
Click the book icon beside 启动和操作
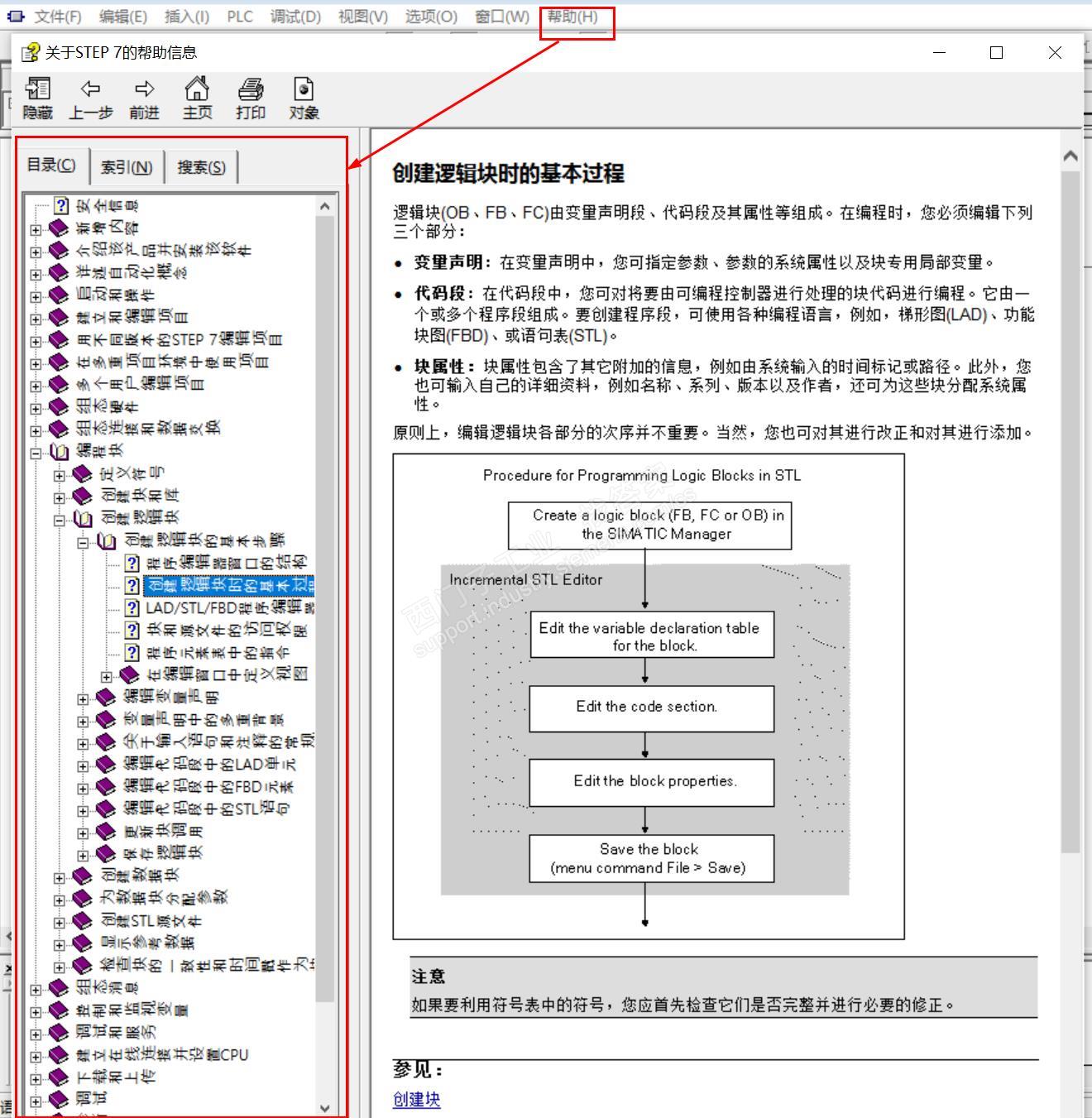tap(59, 295)
